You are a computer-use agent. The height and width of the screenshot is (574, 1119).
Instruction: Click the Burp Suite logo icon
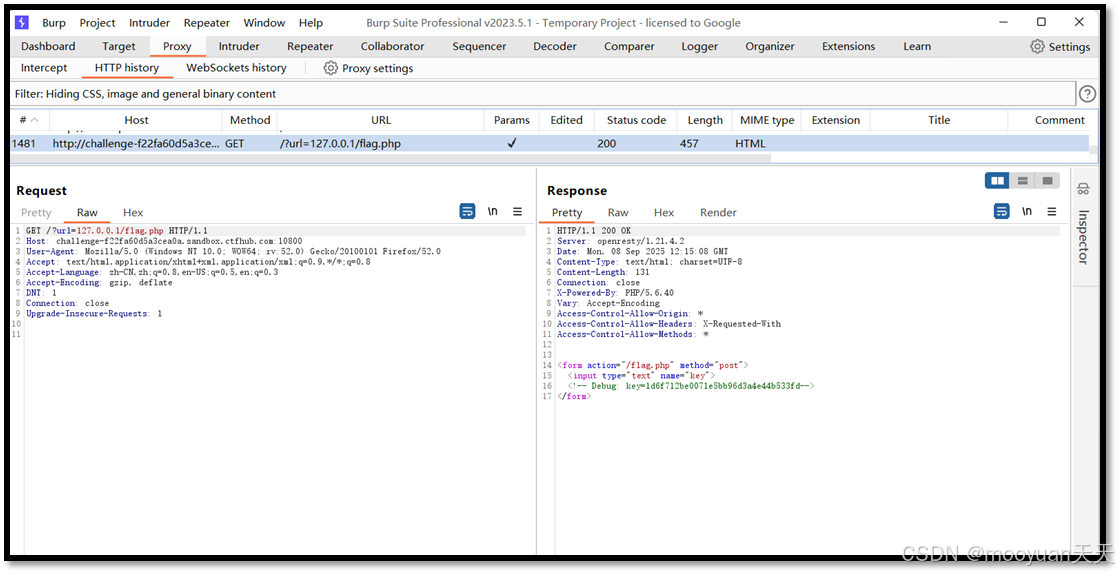point(21,22)
